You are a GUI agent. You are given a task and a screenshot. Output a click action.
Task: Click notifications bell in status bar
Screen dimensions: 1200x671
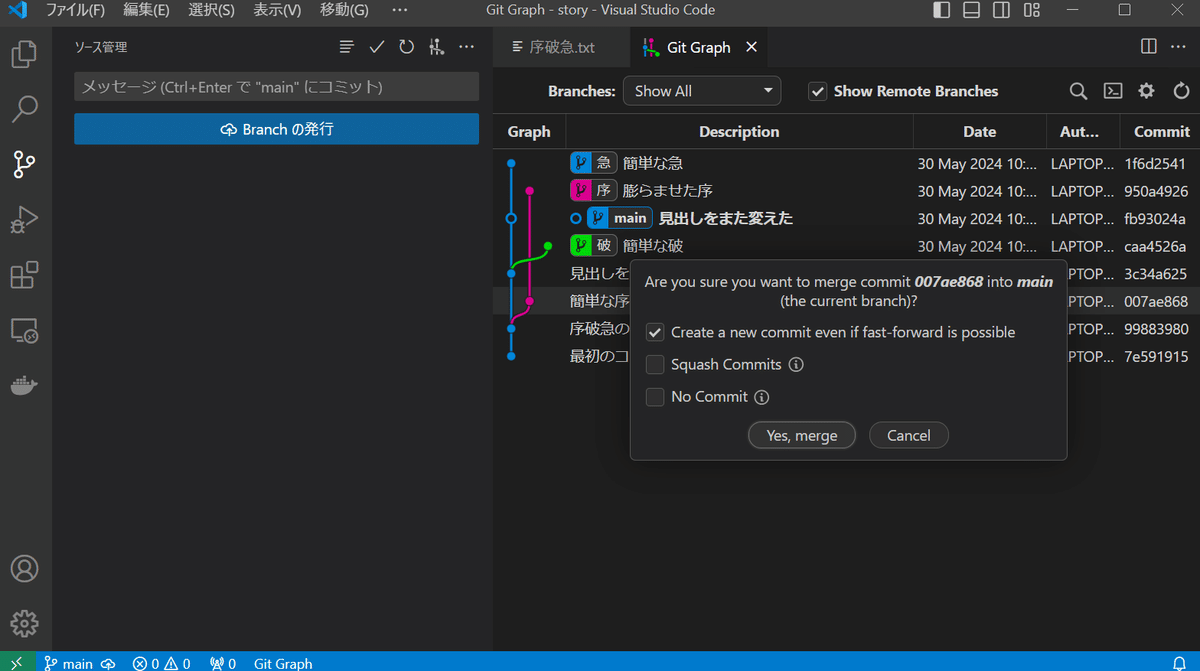(1179, 663)
